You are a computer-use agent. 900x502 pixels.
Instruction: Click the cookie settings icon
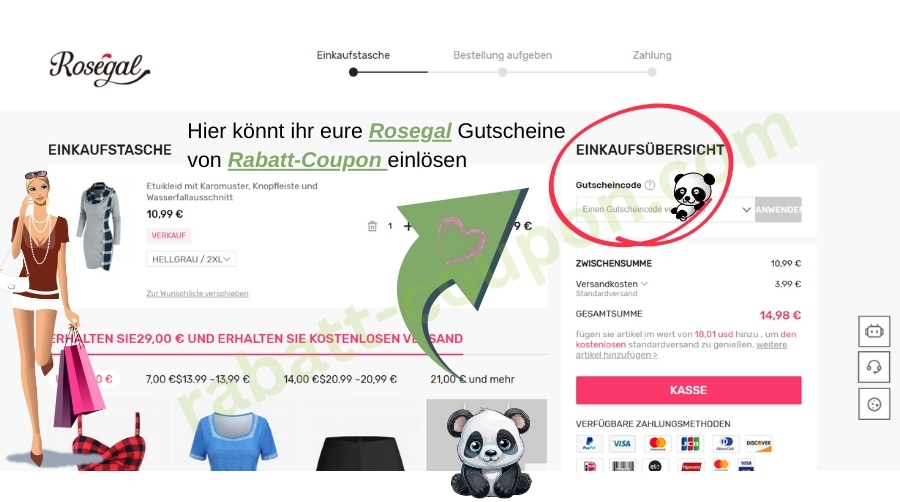tap(874, 404)
